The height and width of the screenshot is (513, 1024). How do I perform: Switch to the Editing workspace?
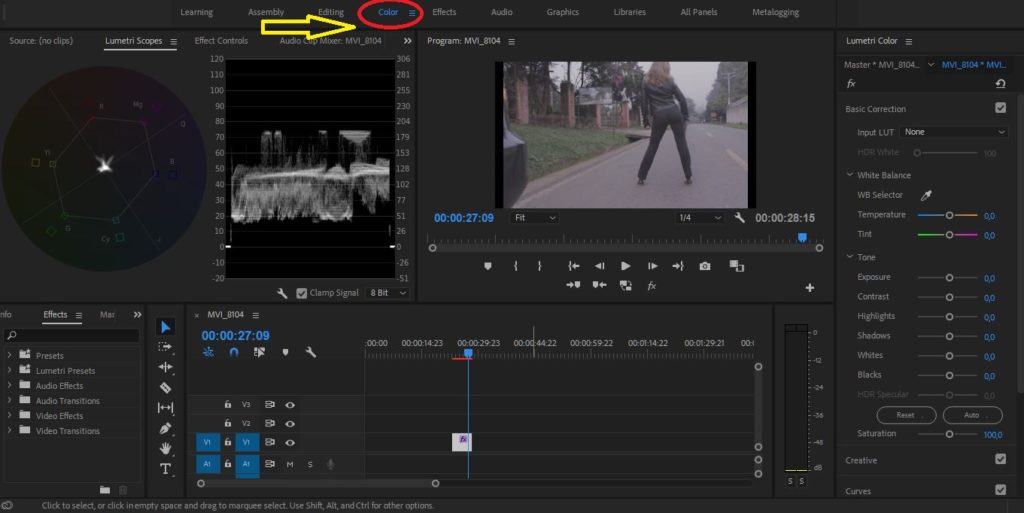pos(331,12)
